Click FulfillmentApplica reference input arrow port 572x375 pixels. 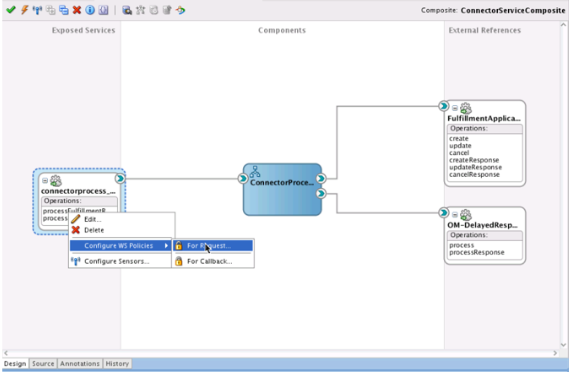pos(443,106)
